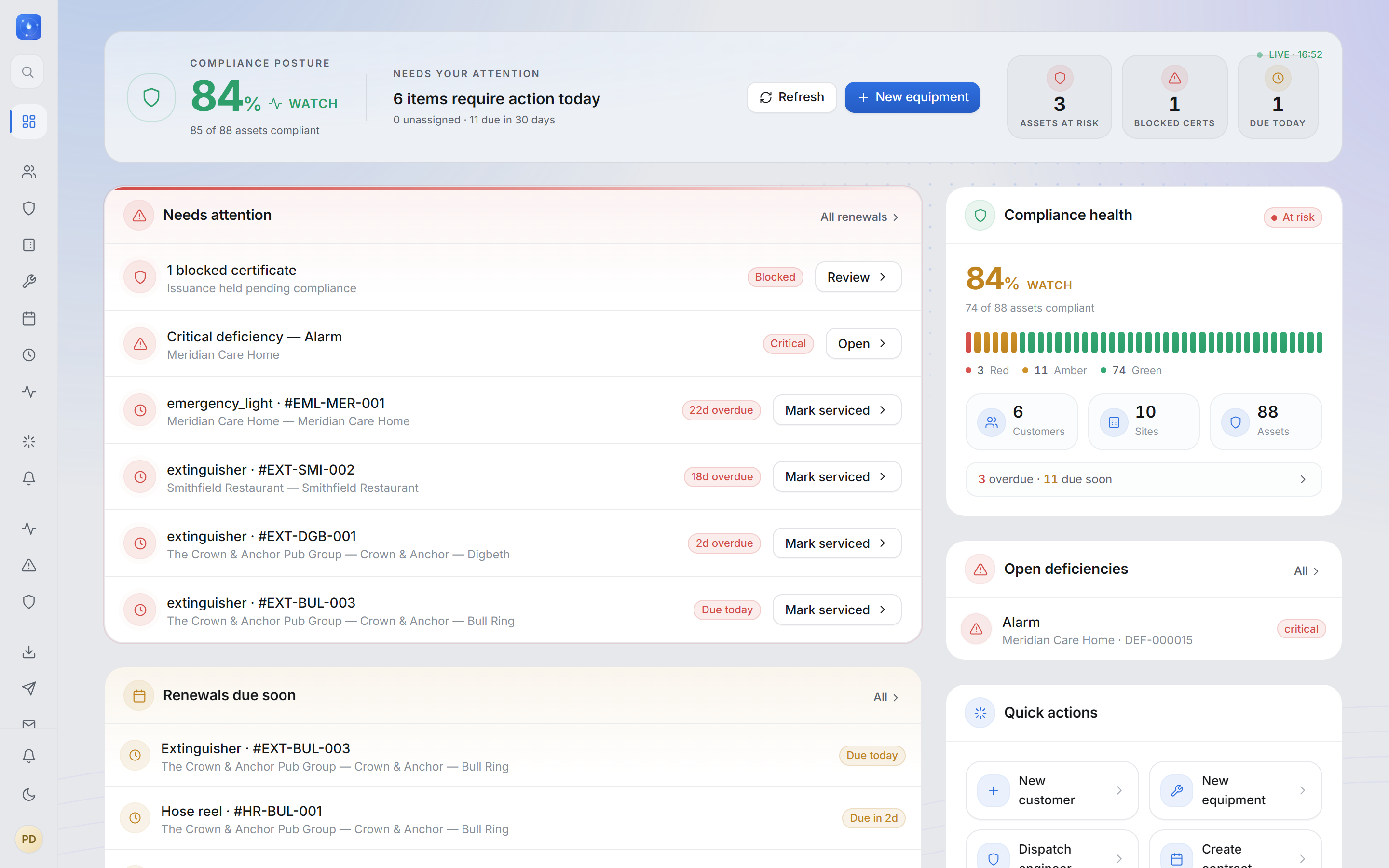Open Alarm deficiency DEF-000015 row
The height and width of the screenshot is (868, 1389).
pyautogui.click(x=1144, y=630)
